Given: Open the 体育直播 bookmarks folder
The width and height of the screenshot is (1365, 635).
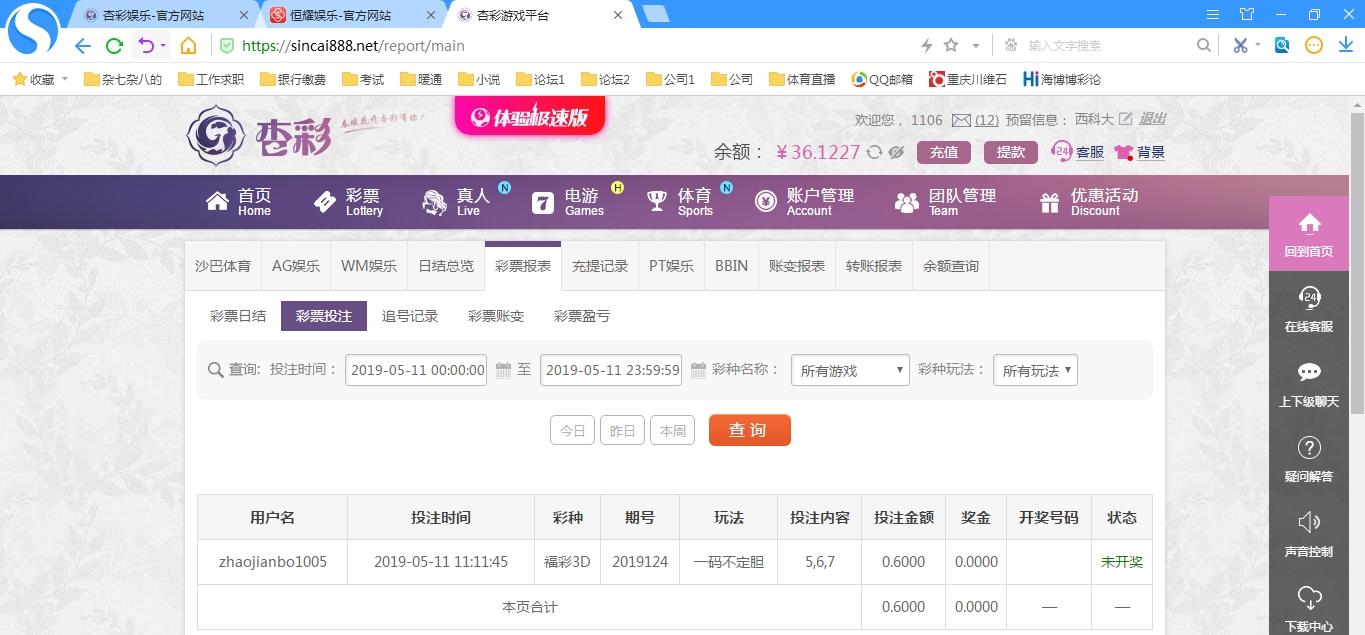Looking at the screenshot, I should 802,79.
